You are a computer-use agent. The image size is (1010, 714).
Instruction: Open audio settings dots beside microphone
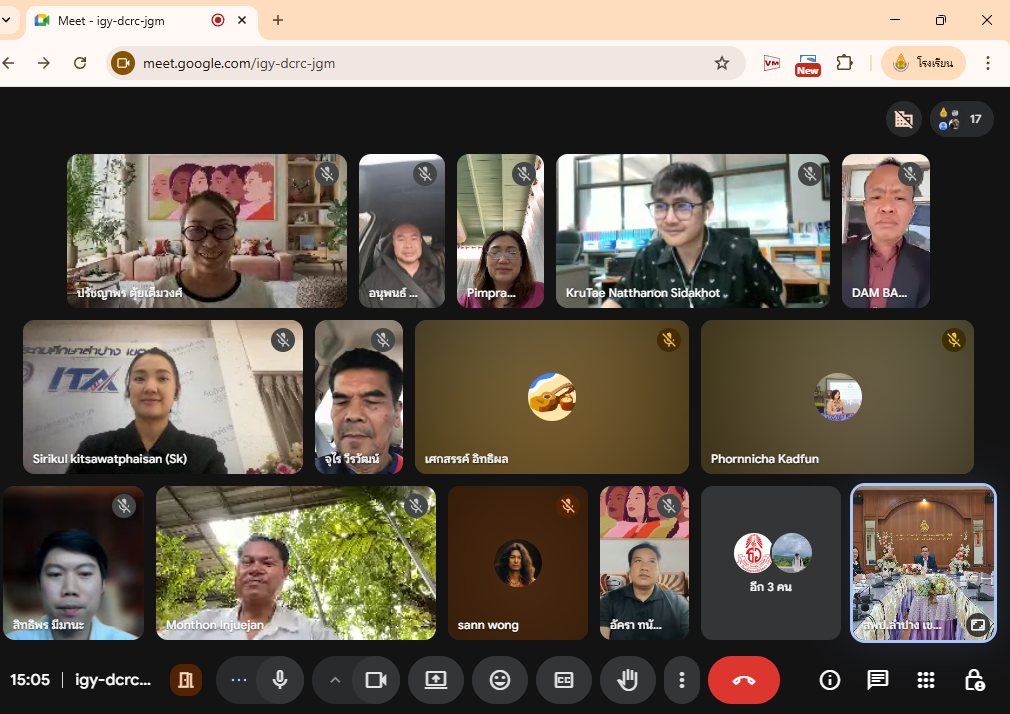238,680
